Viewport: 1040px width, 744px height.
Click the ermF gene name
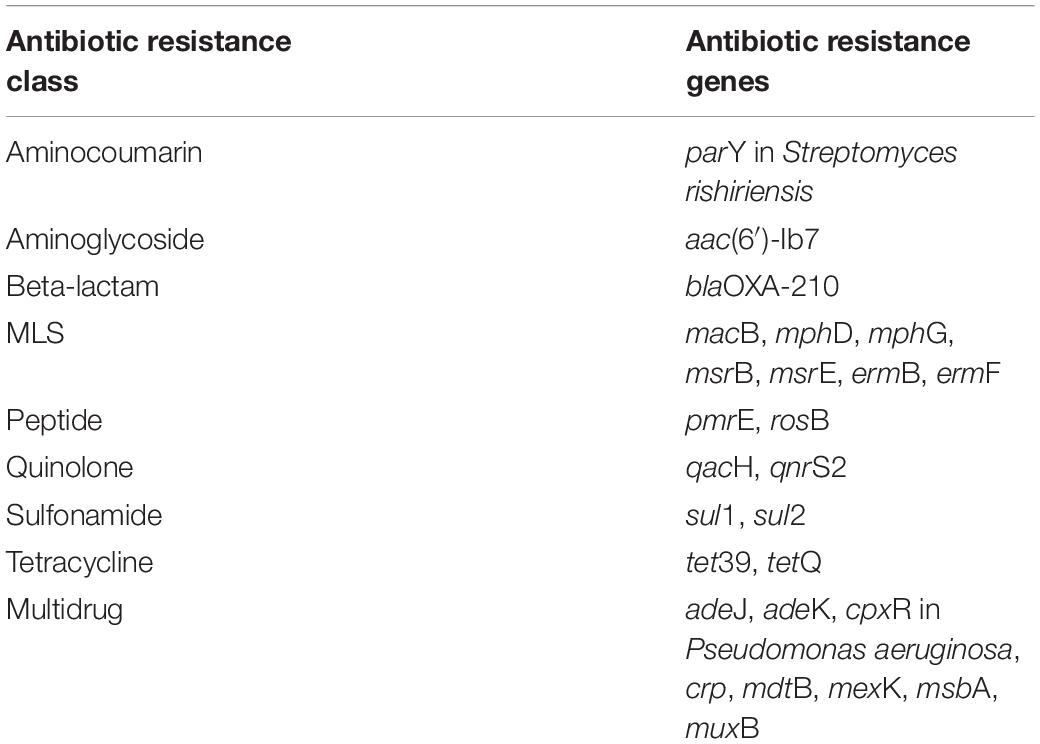coord(968,374)
